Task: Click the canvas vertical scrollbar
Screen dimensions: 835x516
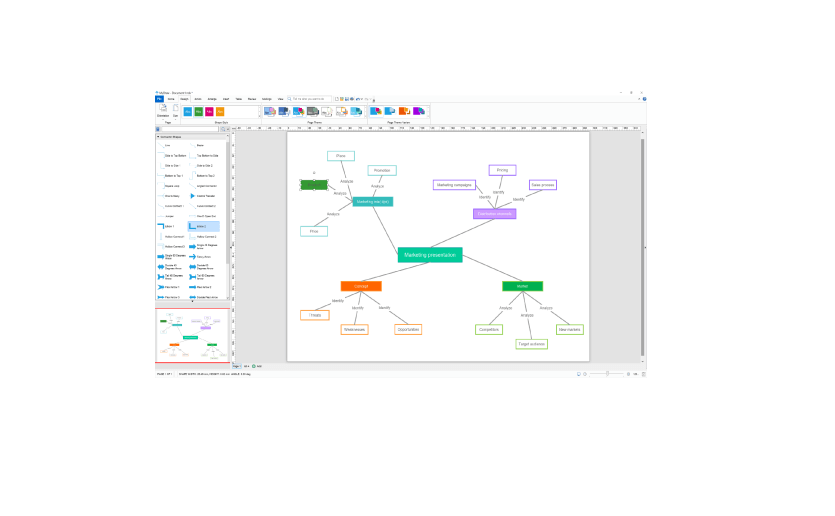Action: [x=643, y=247]
